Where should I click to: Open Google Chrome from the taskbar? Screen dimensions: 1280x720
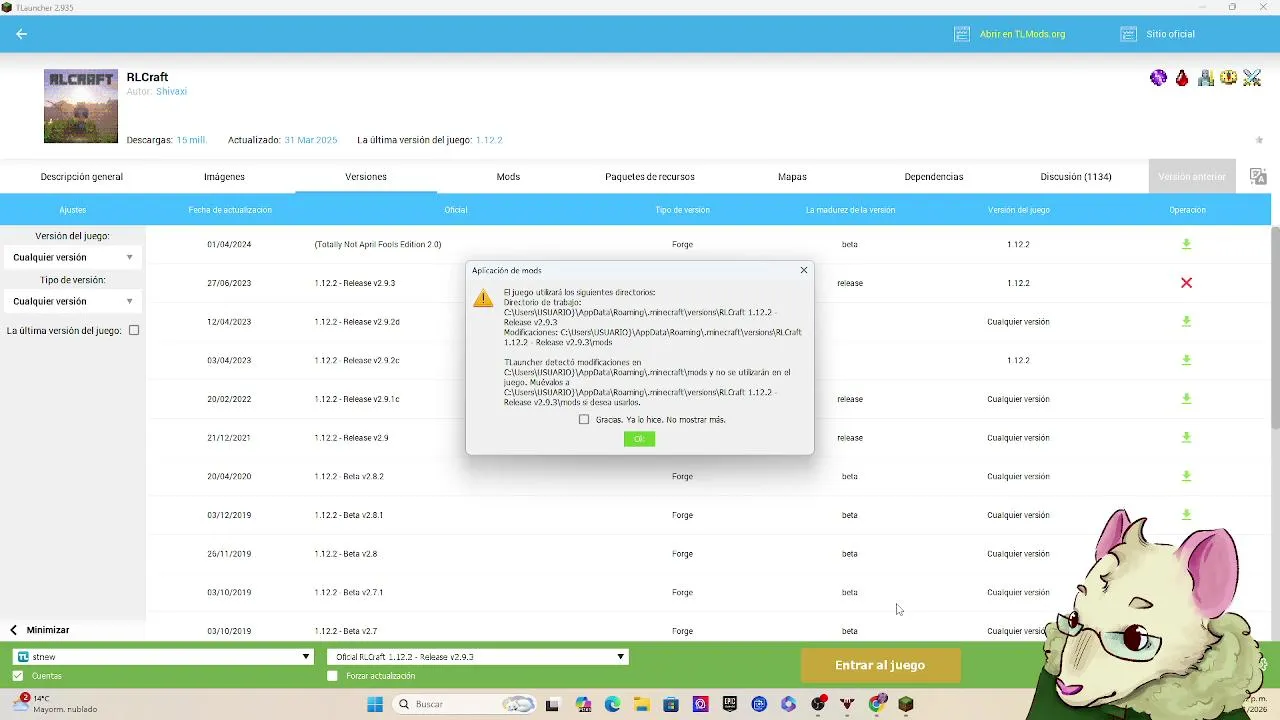click(877, 704)
